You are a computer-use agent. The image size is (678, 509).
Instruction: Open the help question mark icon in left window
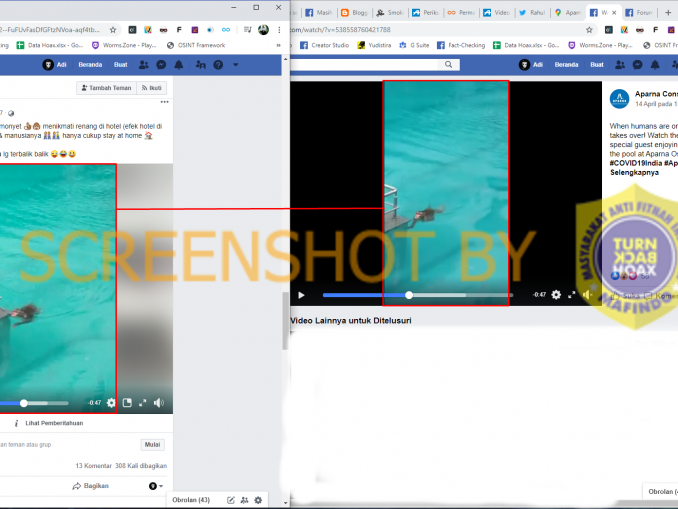point(218,65)
